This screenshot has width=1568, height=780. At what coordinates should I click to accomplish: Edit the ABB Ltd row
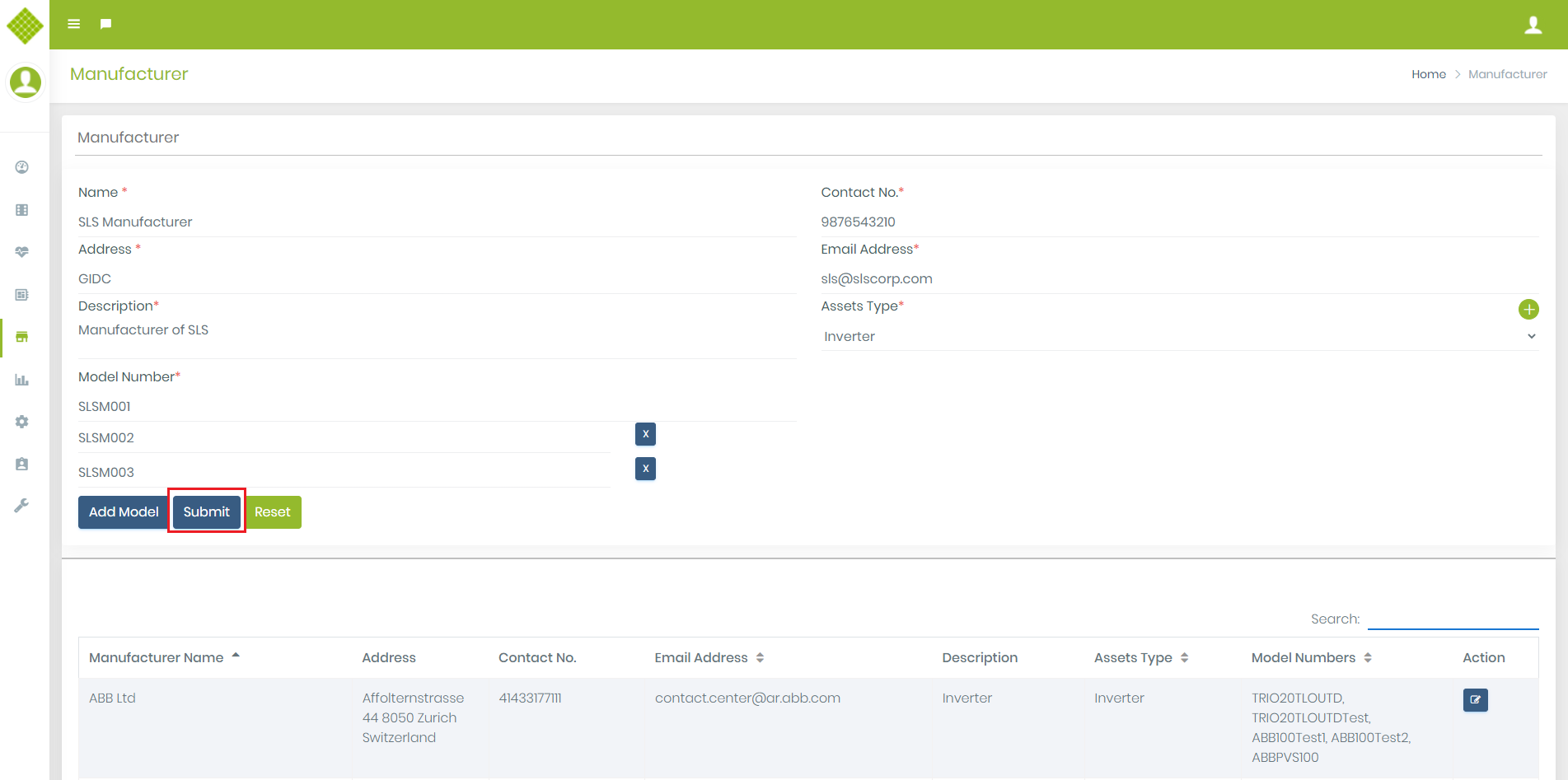point(1475,700)
